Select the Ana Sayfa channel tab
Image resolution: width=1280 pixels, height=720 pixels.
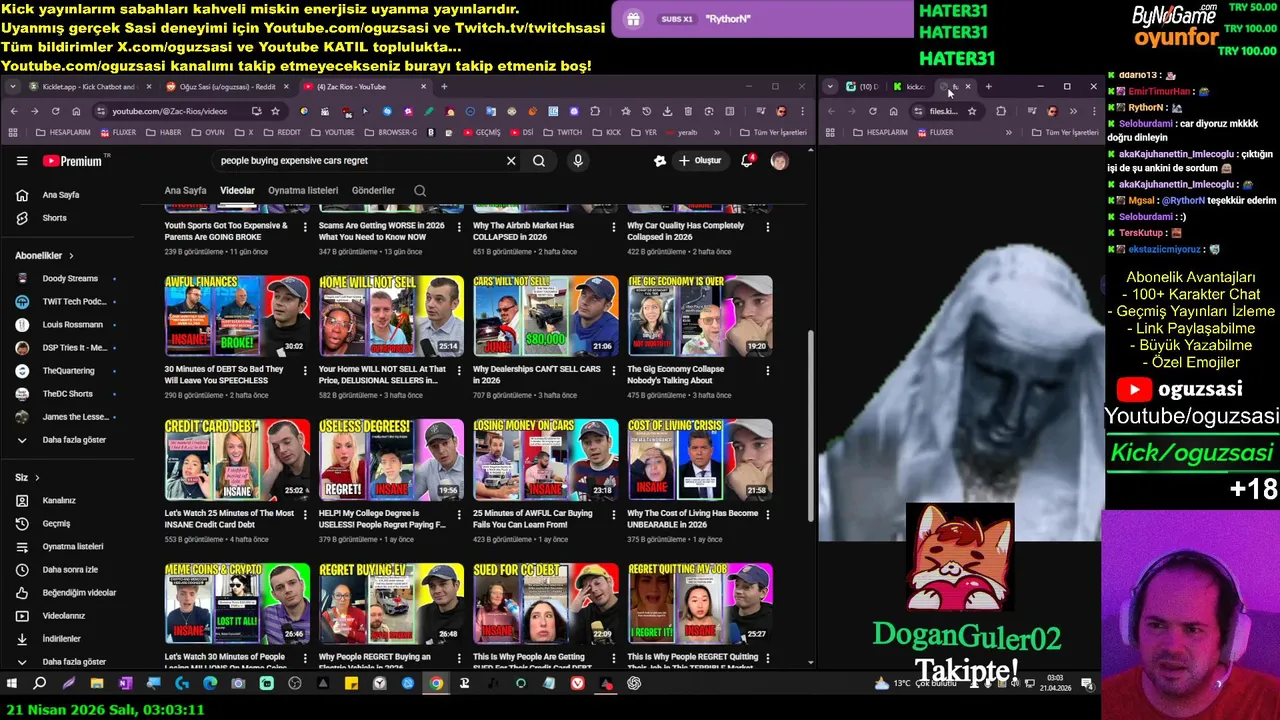[x=185, y=190]
